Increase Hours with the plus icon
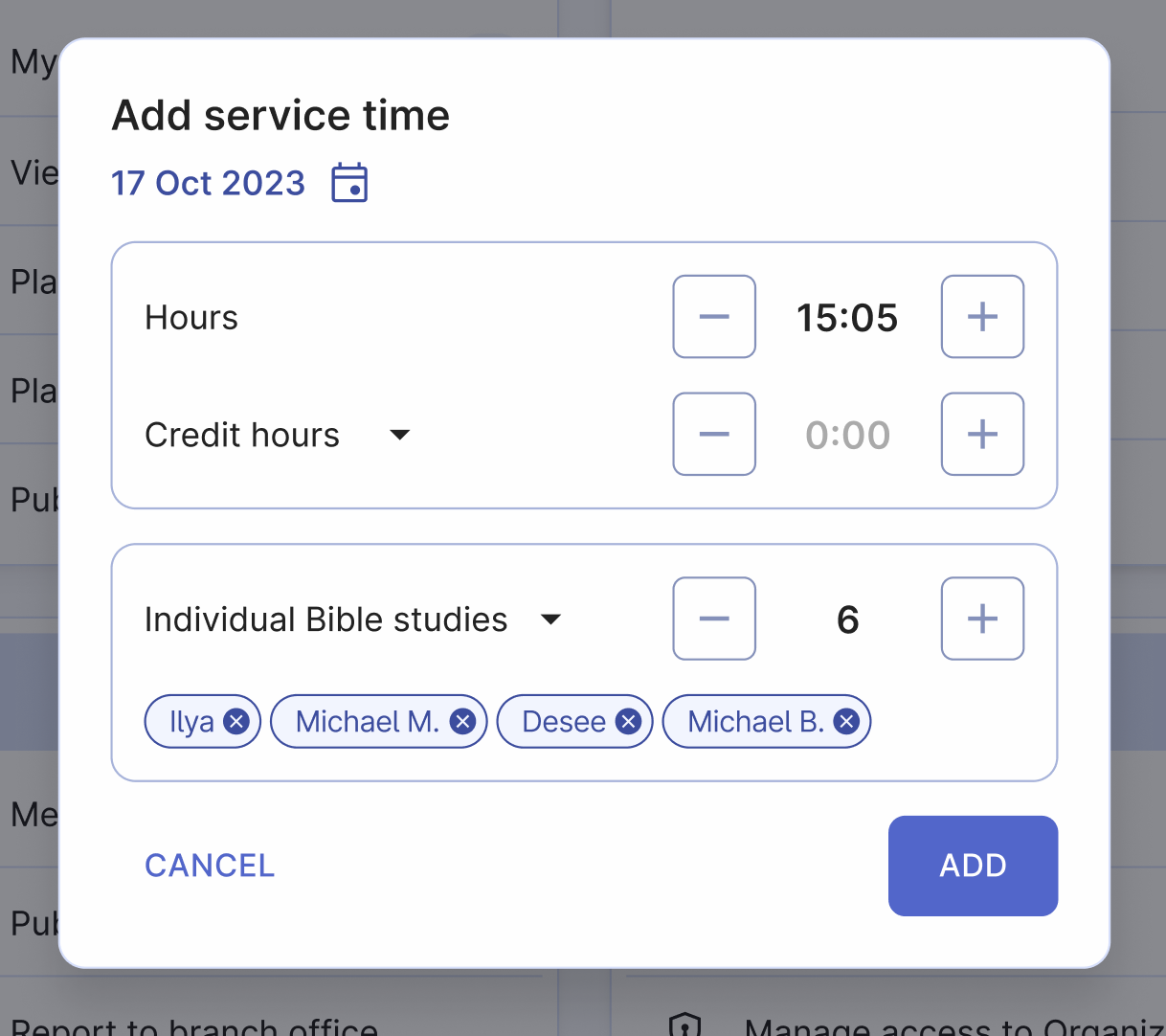The height and width of the screenshot is (1036, 1166). (x=982, y=316)
